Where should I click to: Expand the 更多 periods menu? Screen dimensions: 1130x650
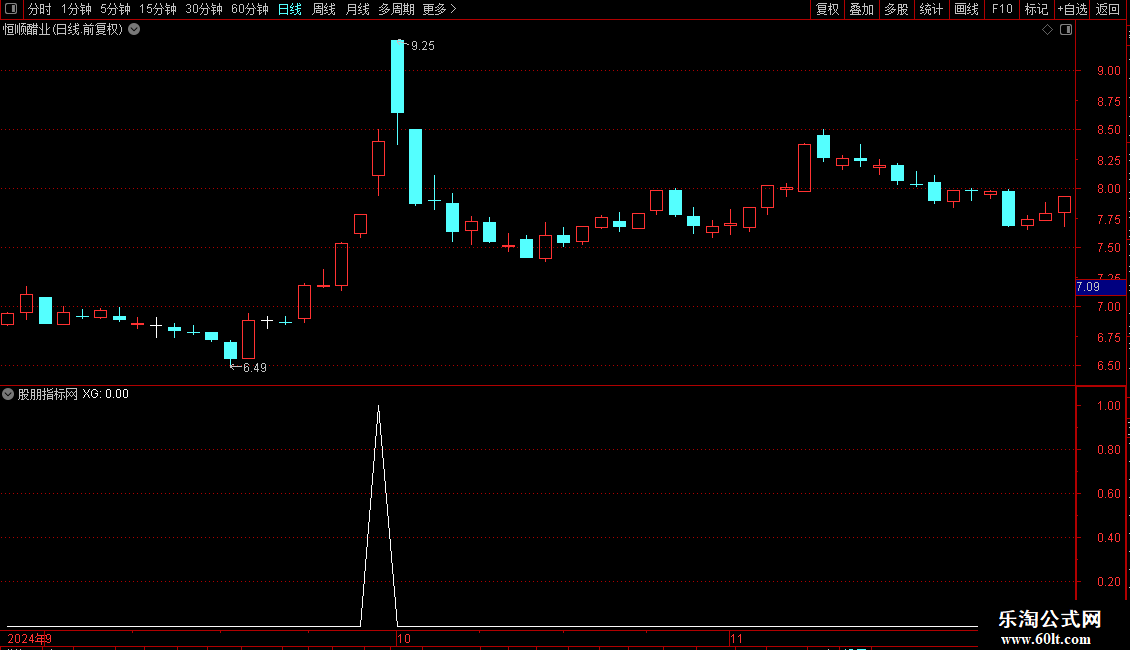point(440,9)
